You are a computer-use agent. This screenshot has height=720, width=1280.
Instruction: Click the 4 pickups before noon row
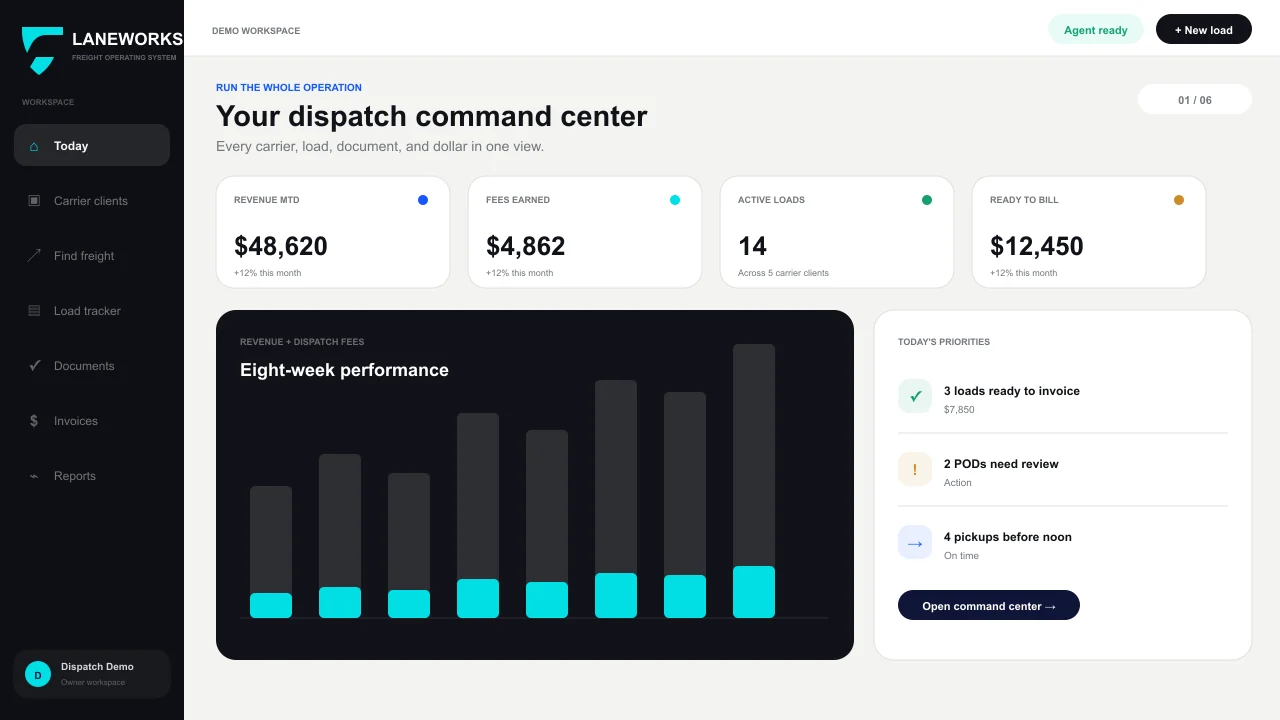pos(1063,542)
